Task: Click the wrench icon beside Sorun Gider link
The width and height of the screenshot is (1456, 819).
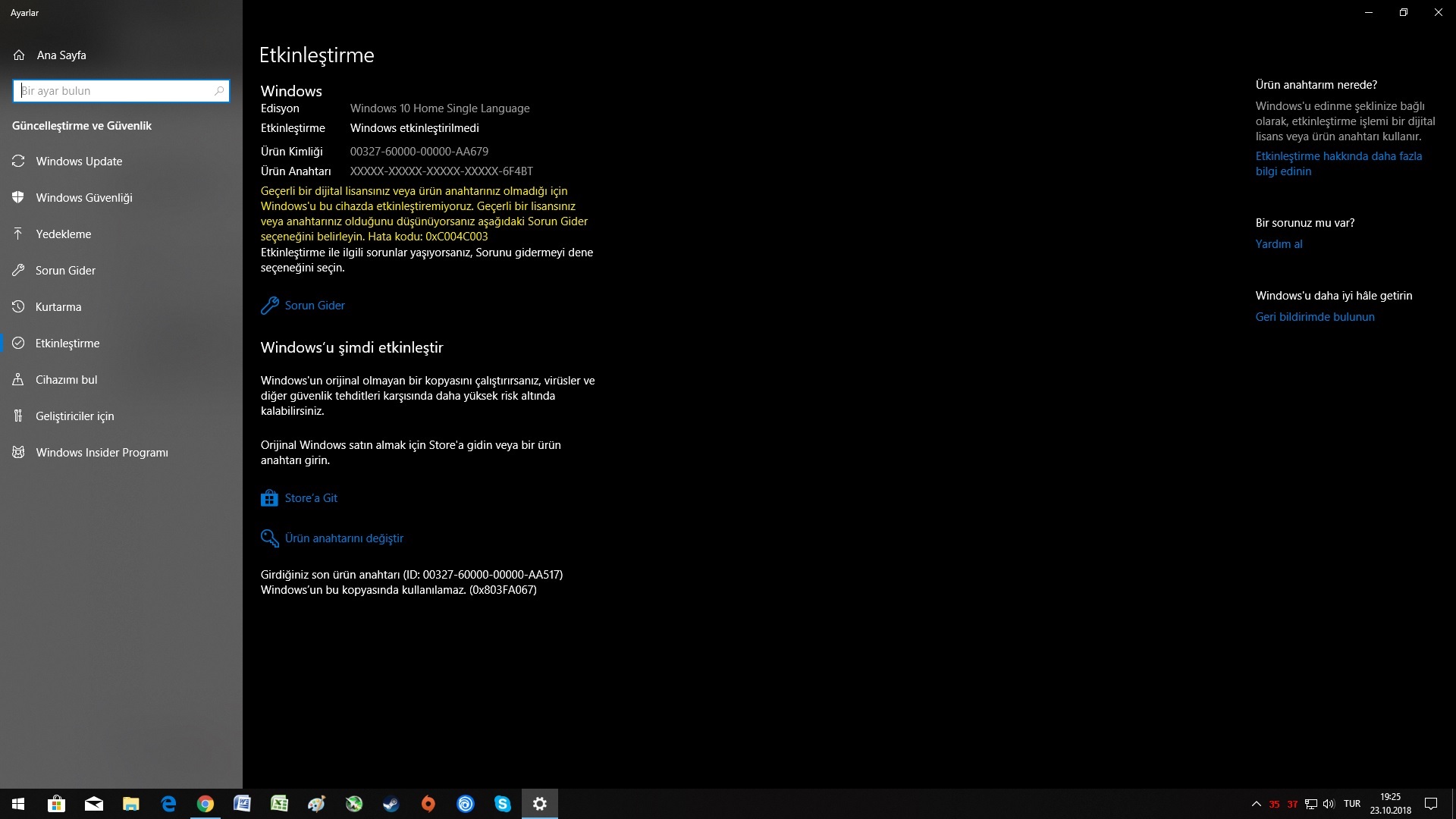Action: pos(270,306)
